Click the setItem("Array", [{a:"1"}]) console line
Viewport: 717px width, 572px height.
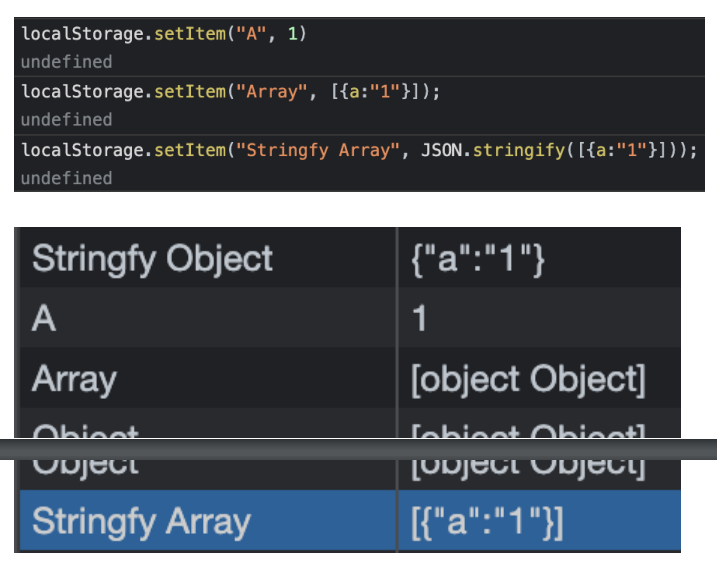230,91
